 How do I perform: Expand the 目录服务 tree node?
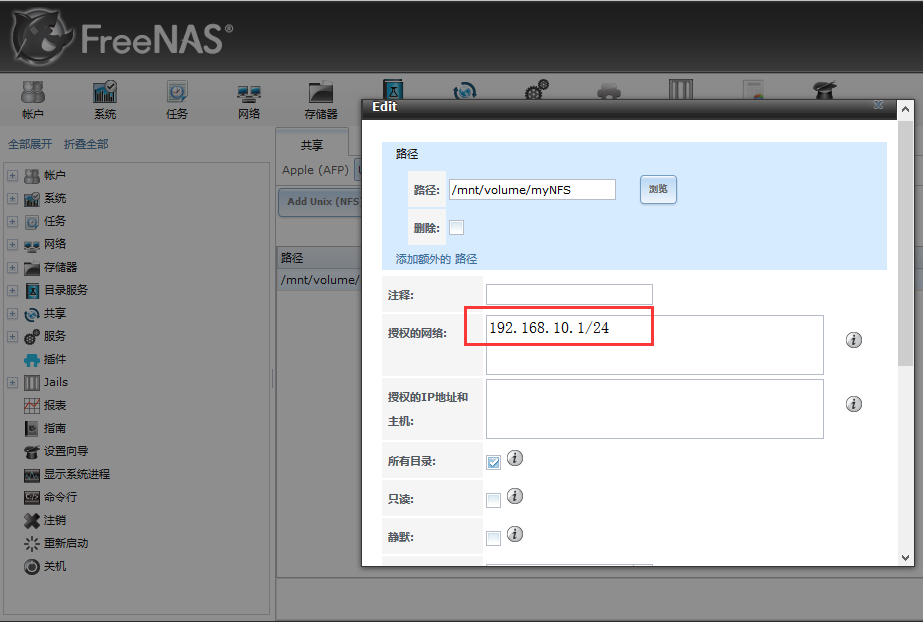click(x=12, y=290)
